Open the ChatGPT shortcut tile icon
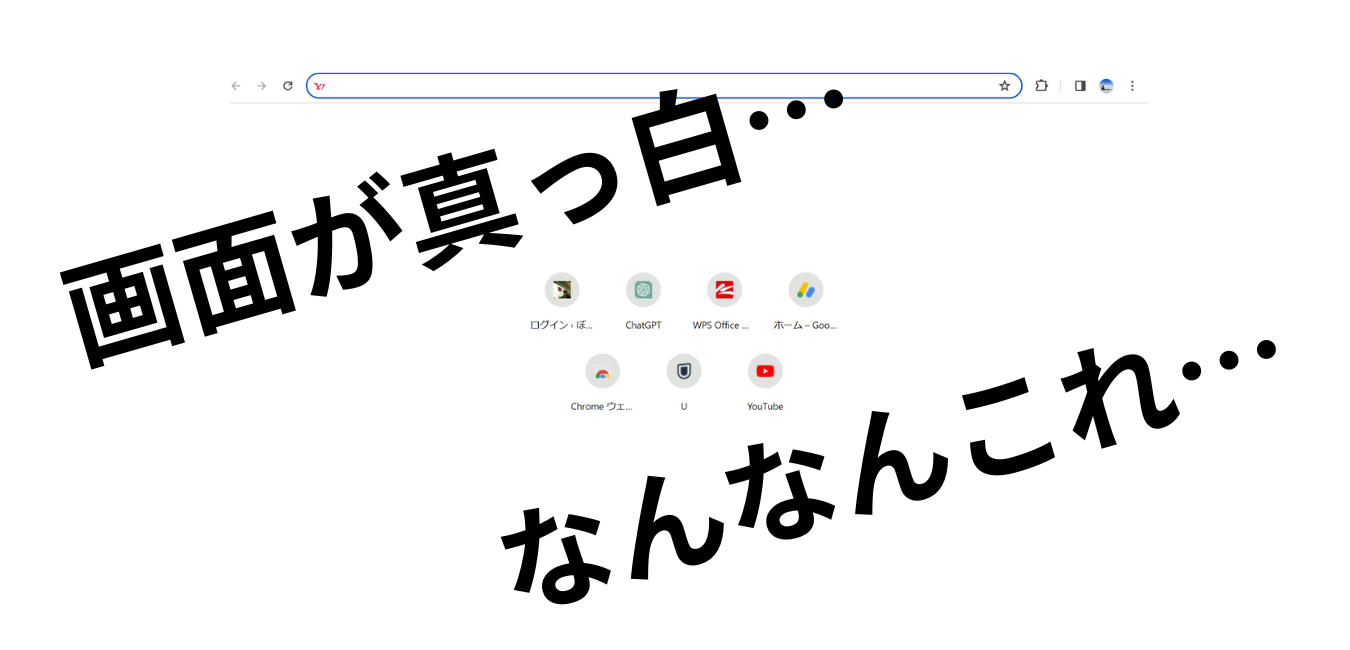The width and height of the screenshot is (1350, 650). (x=643, y=290)
